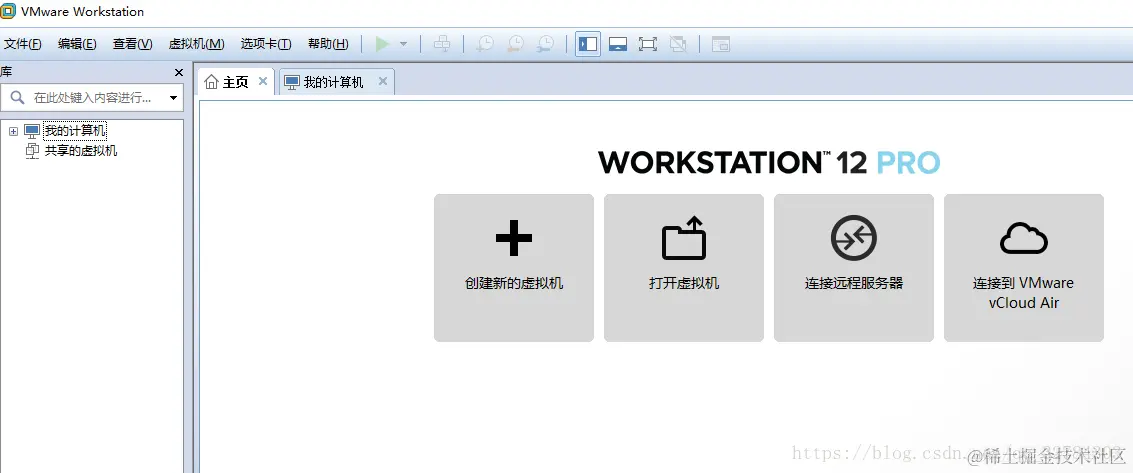Click the library search input field
Image resolution: width=1133 pixels, height=473 pixels.
point(92,97)
